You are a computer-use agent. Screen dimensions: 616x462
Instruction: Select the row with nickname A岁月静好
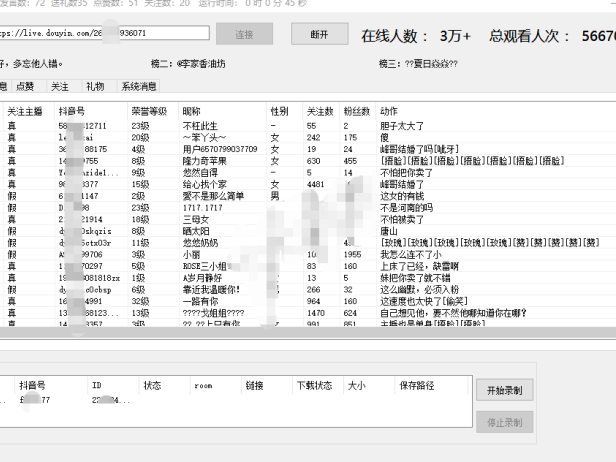308,278
